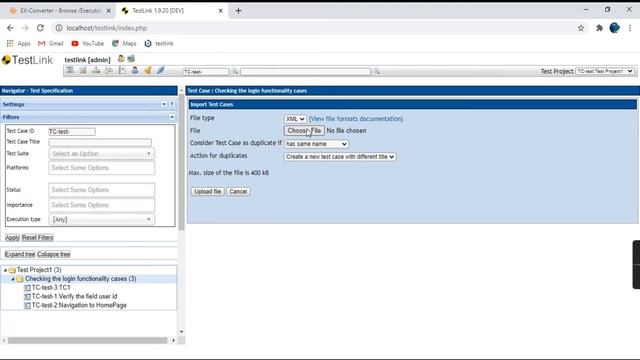
Task: Open View file formats documentation link
Action: (356, 119)
